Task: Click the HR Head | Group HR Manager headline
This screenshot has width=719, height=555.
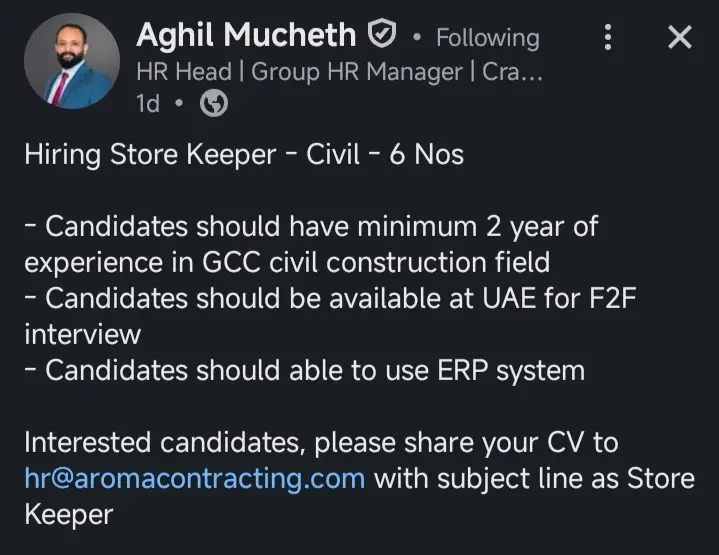Action: (338, 71)
